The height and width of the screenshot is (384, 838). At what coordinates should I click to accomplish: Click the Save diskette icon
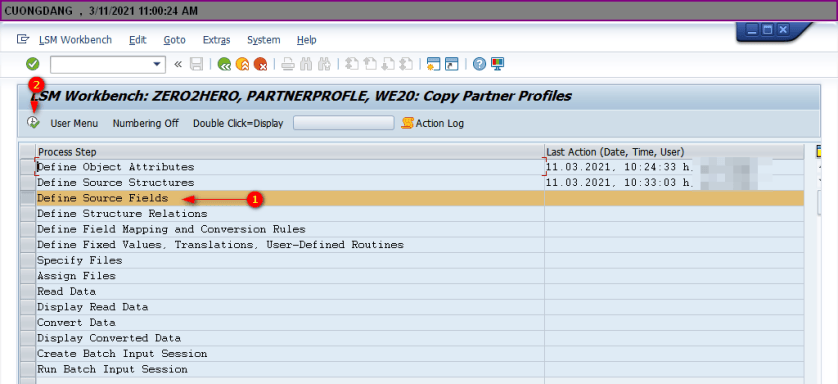196,65
